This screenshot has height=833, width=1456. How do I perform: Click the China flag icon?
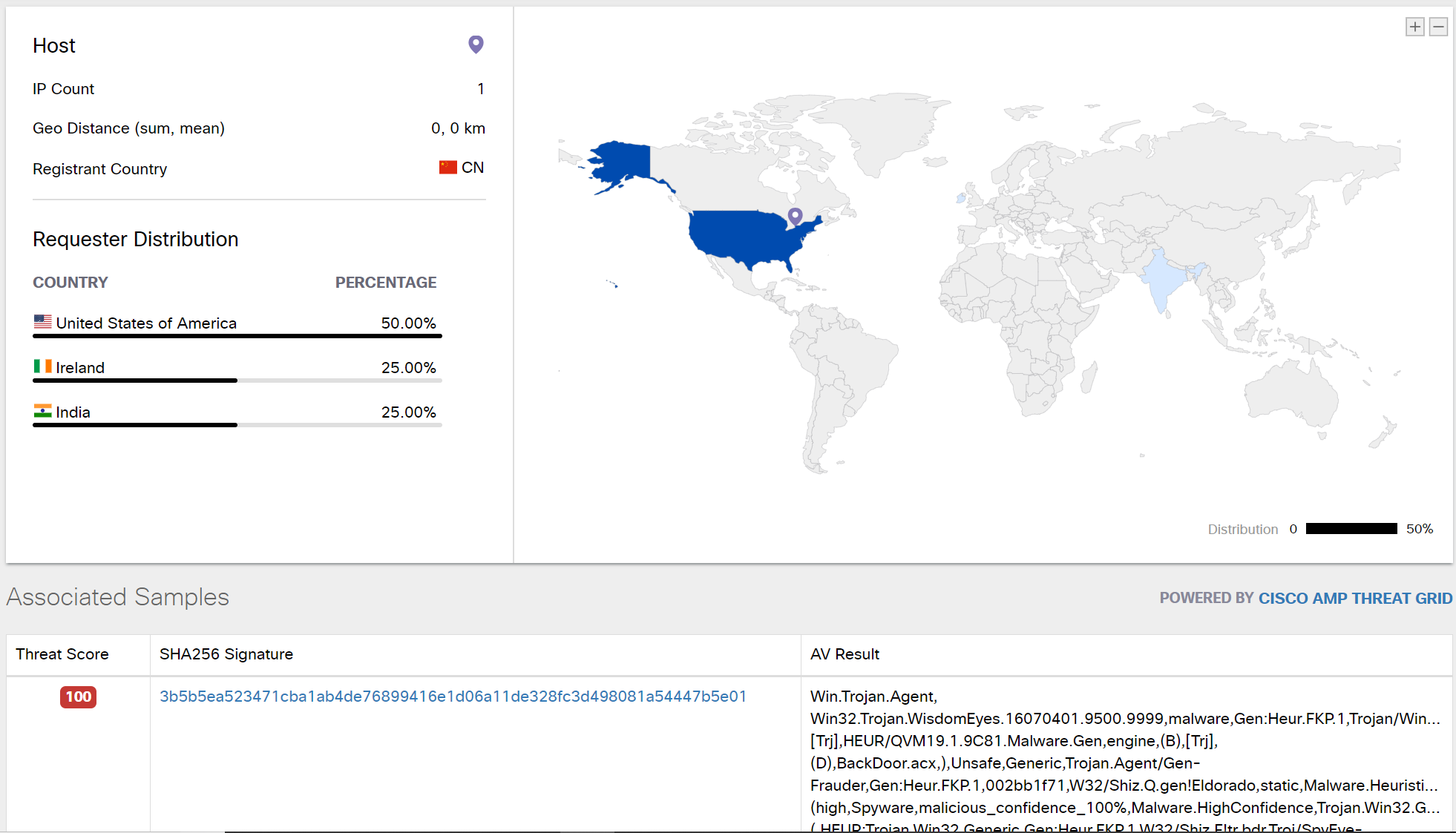[447, 168]
